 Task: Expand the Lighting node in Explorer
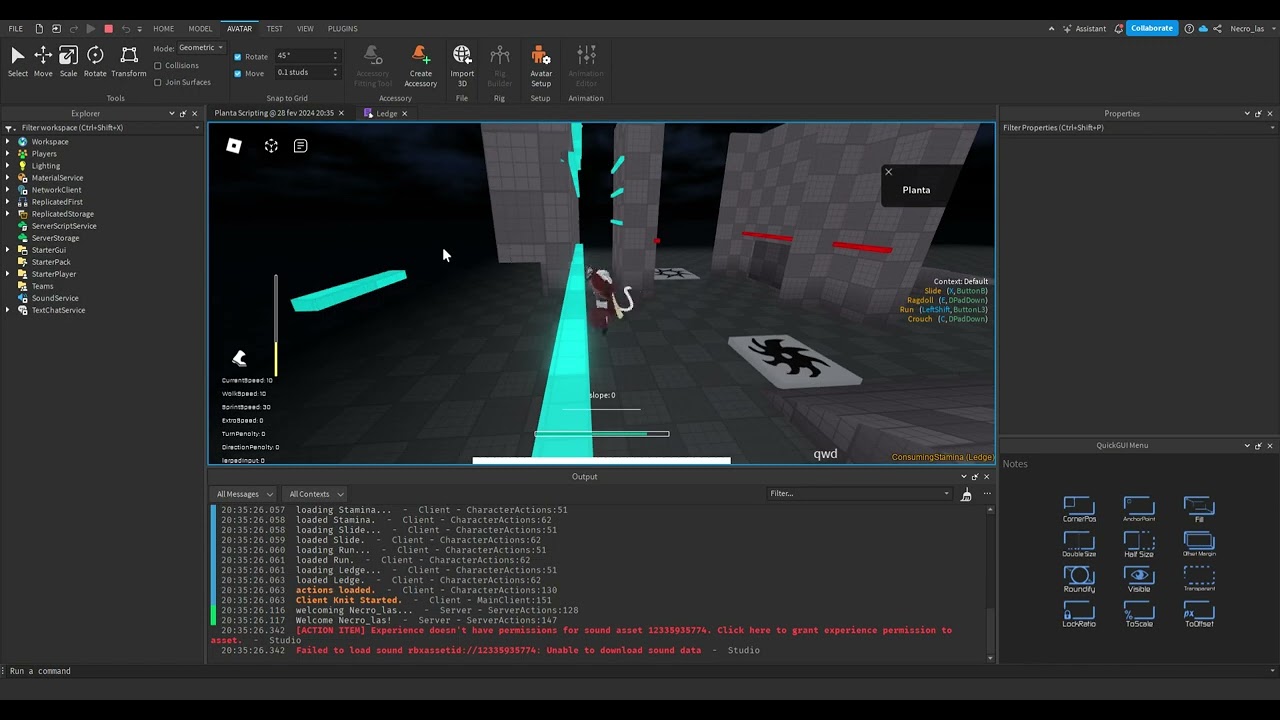[x=8, y=166]
